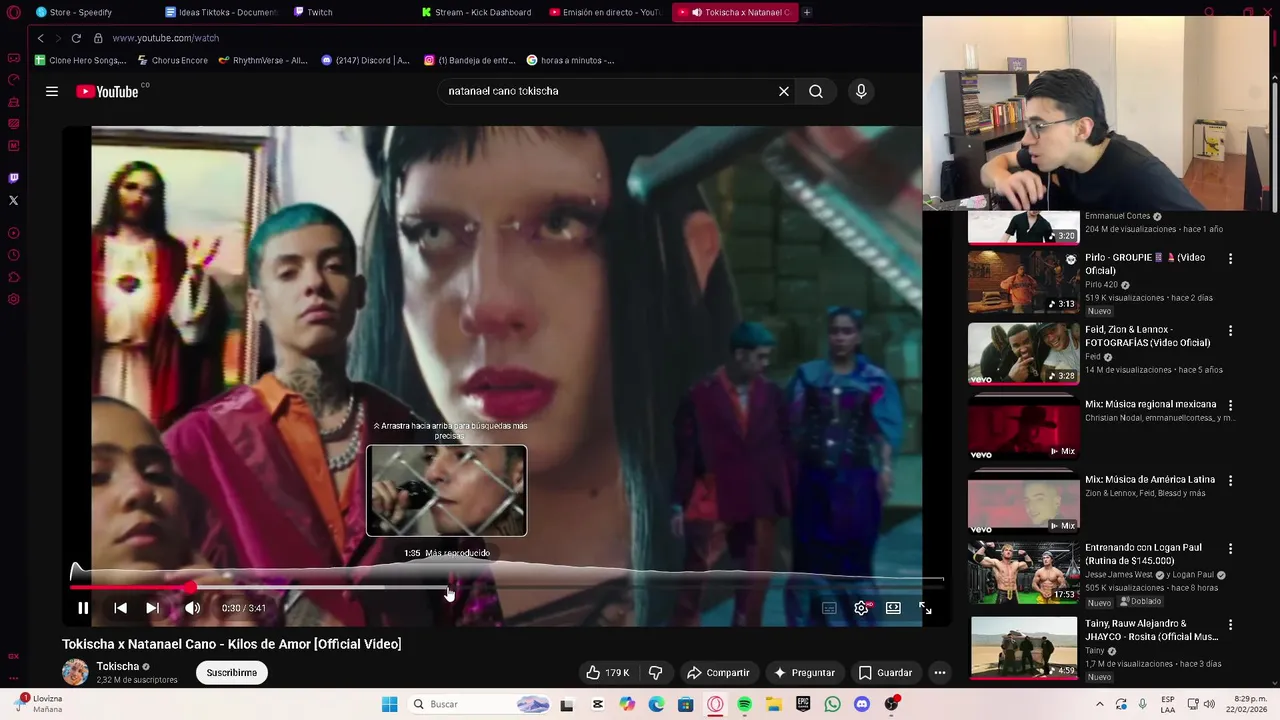The image size is (1280, 720).
Task: Dislike the Kilos de Amor video
Action: click(x=656, y=673)
